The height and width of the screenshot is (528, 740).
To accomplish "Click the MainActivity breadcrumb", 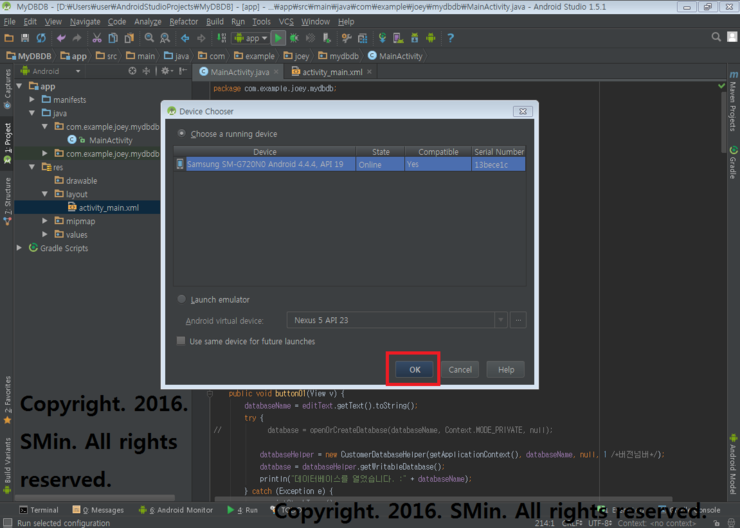I will [395, 56].
